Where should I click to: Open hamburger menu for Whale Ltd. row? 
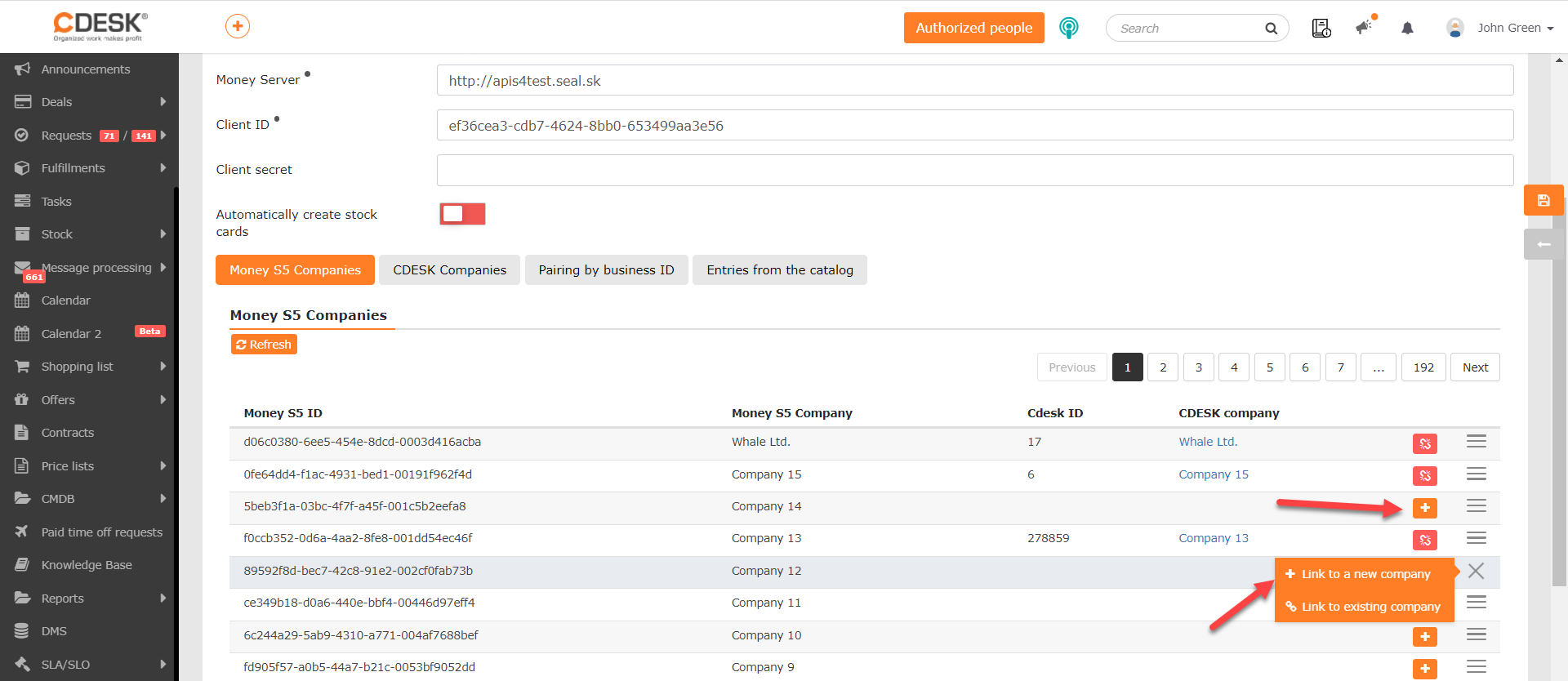click(1476, 442)
